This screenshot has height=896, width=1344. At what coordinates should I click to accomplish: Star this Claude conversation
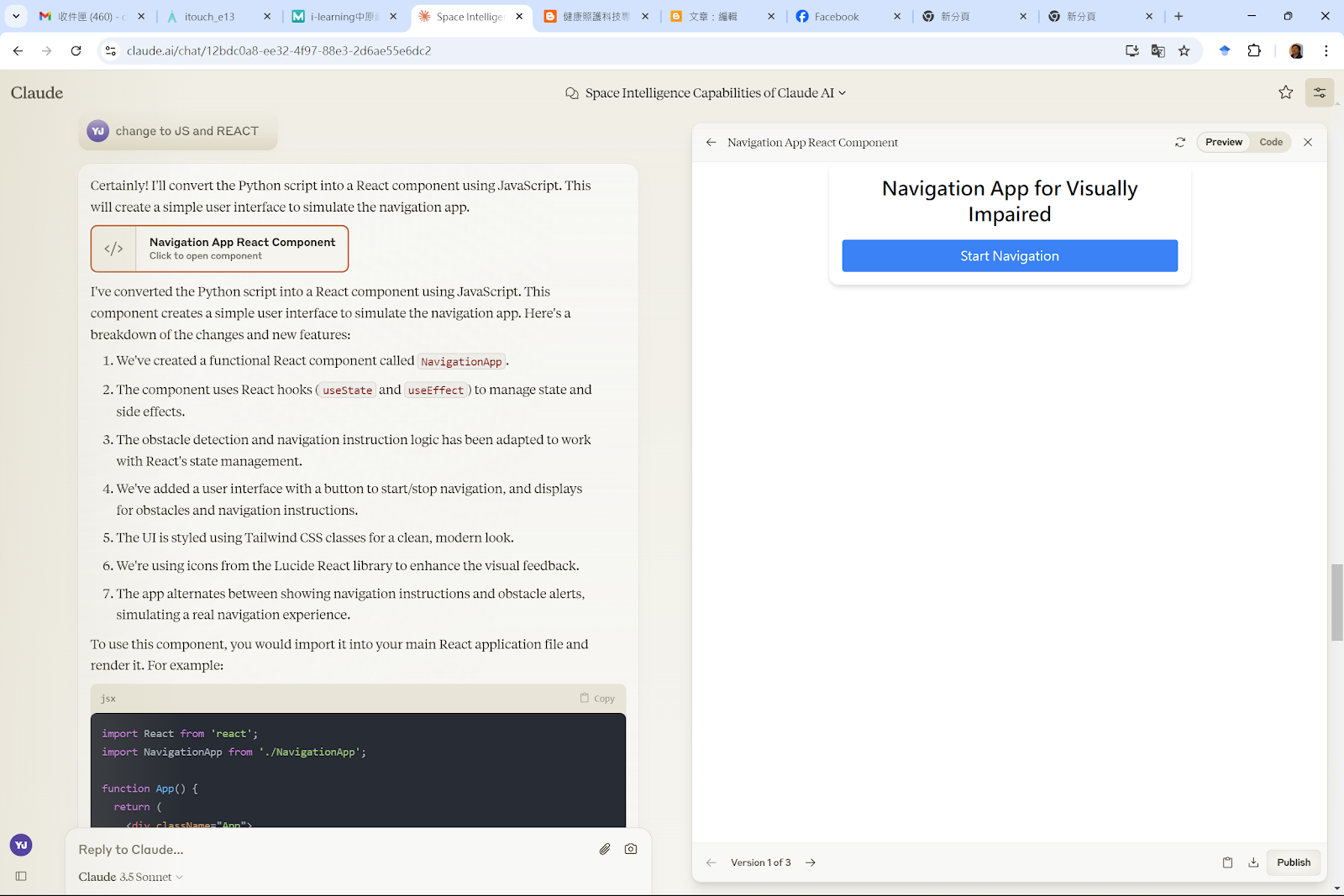pyautogui.click(x=1286, y=92)
